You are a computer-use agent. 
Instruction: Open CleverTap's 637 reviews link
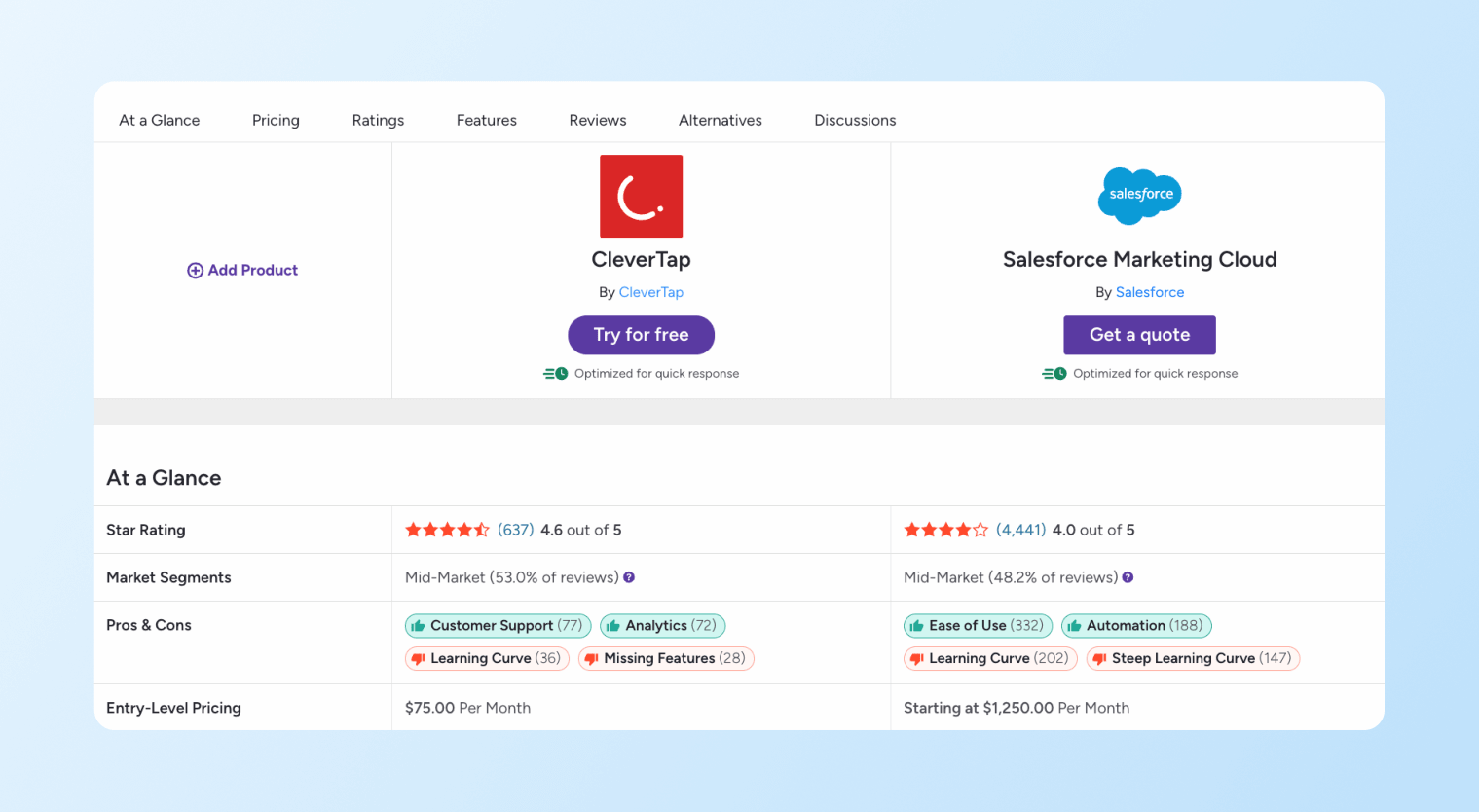[x=515, y=530]
